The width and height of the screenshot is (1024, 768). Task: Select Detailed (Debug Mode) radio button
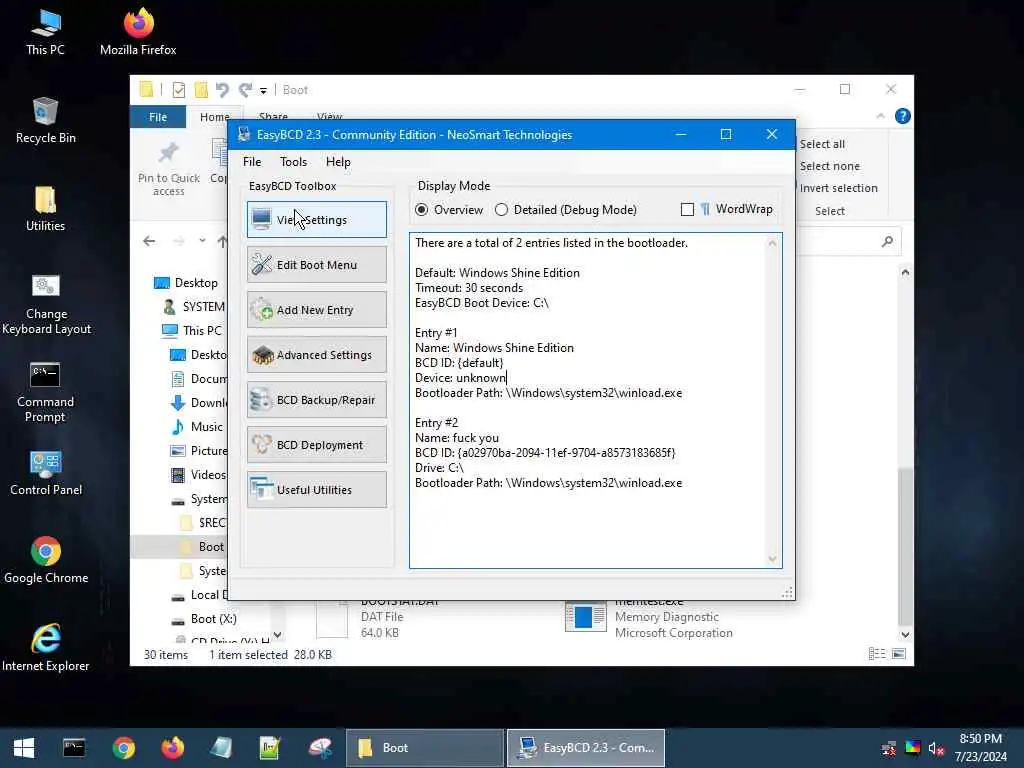tap(566, 210)
